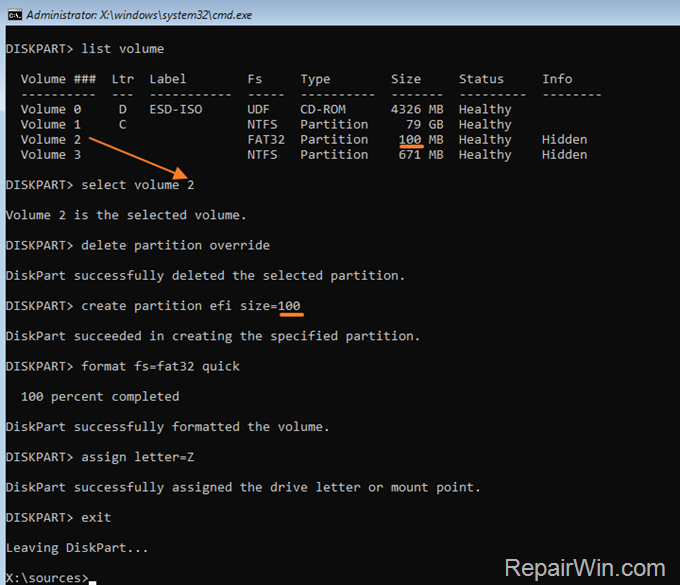Click drive letter 'C' of Volume 1
The image size is (680, 585).
[123, 124]
